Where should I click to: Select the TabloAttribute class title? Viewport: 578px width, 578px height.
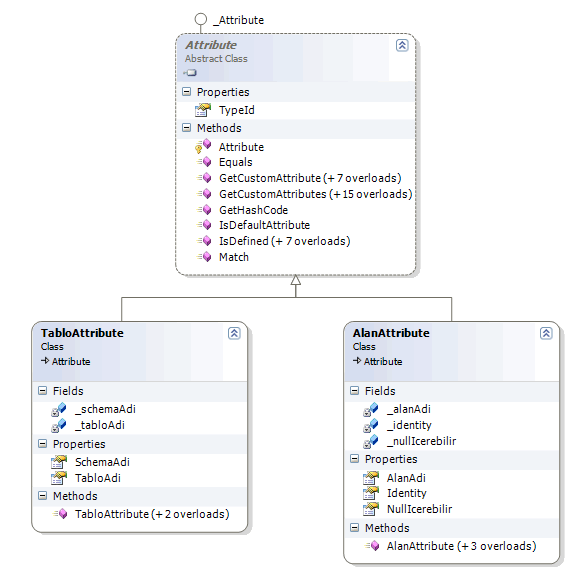(82, 333)
